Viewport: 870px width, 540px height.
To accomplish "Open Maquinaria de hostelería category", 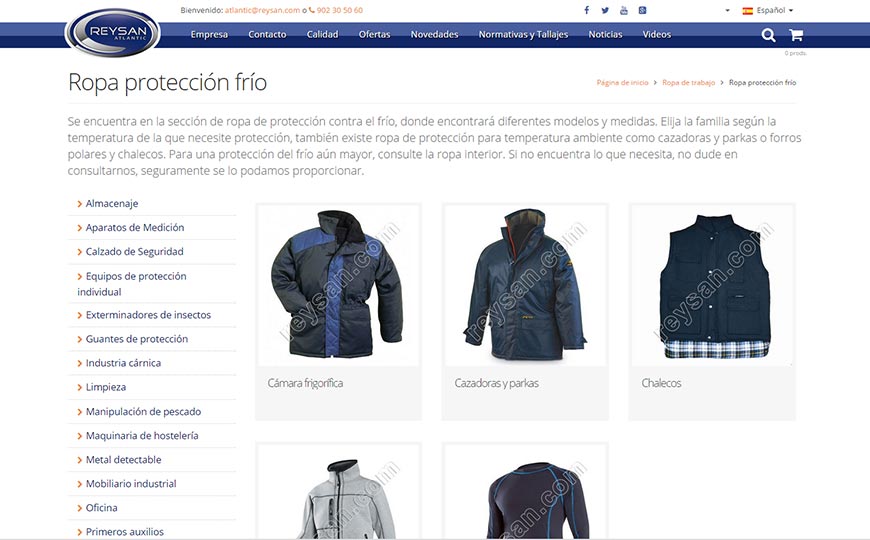I will [x=142, y=436].
